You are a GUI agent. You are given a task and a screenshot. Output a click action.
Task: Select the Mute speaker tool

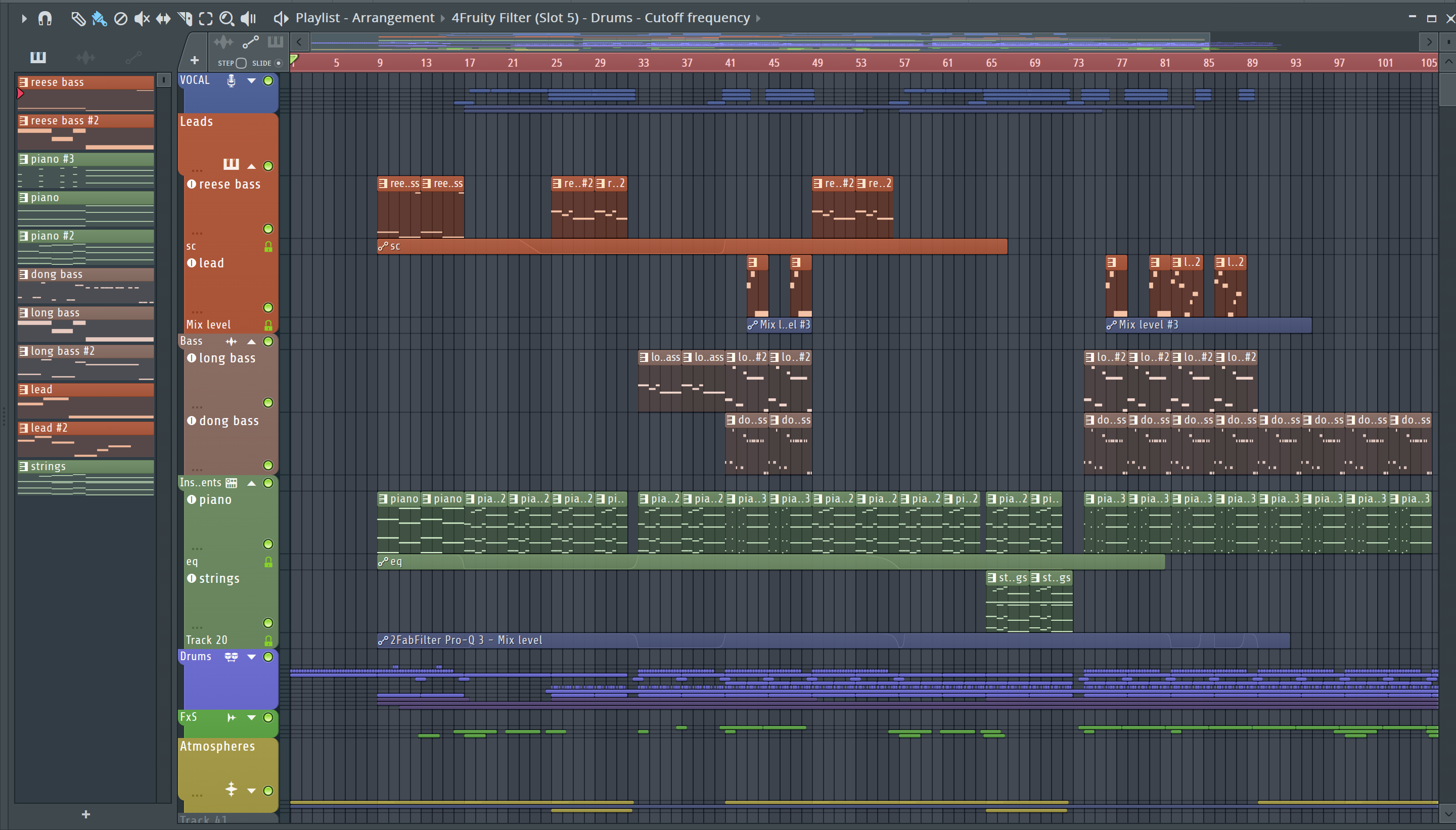142,18
